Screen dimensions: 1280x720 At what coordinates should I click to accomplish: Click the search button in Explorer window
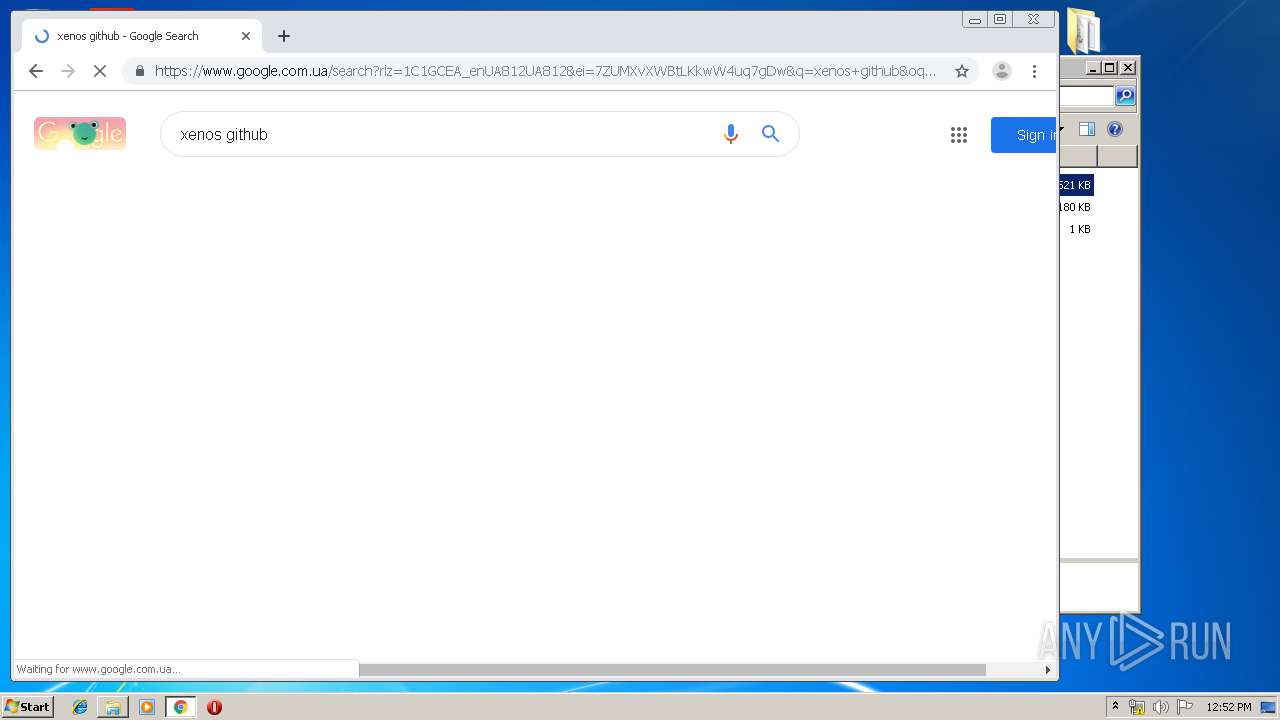[1125, 96]
